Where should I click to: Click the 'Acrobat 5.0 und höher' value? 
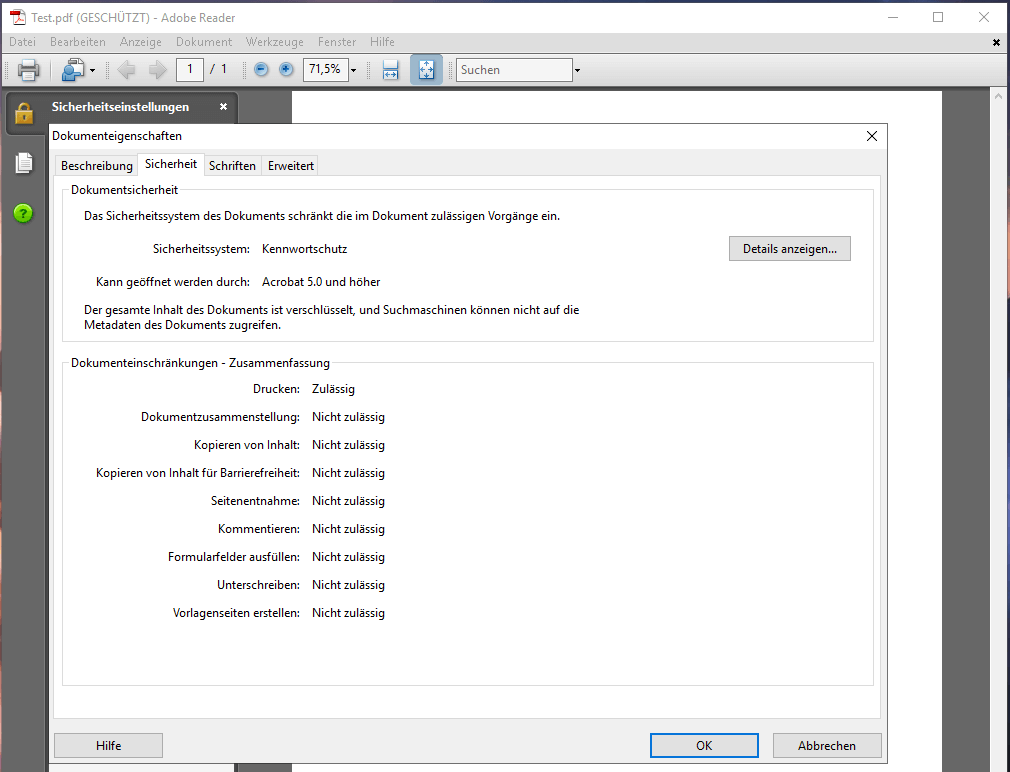pyautogui.click(x=321, y=282)
